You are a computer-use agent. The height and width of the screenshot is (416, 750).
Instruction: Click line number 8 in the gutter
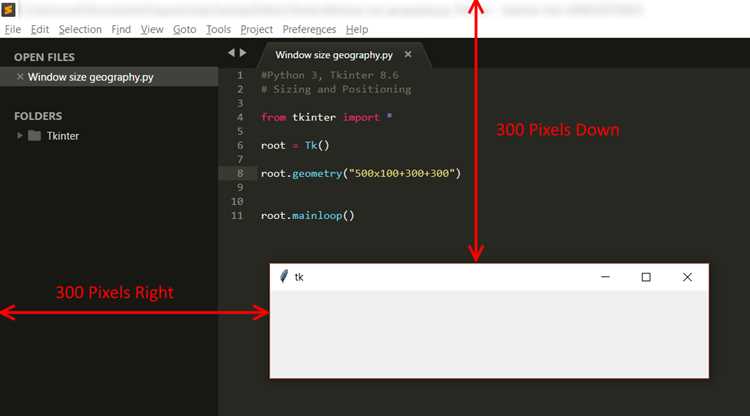click(240, 174)
